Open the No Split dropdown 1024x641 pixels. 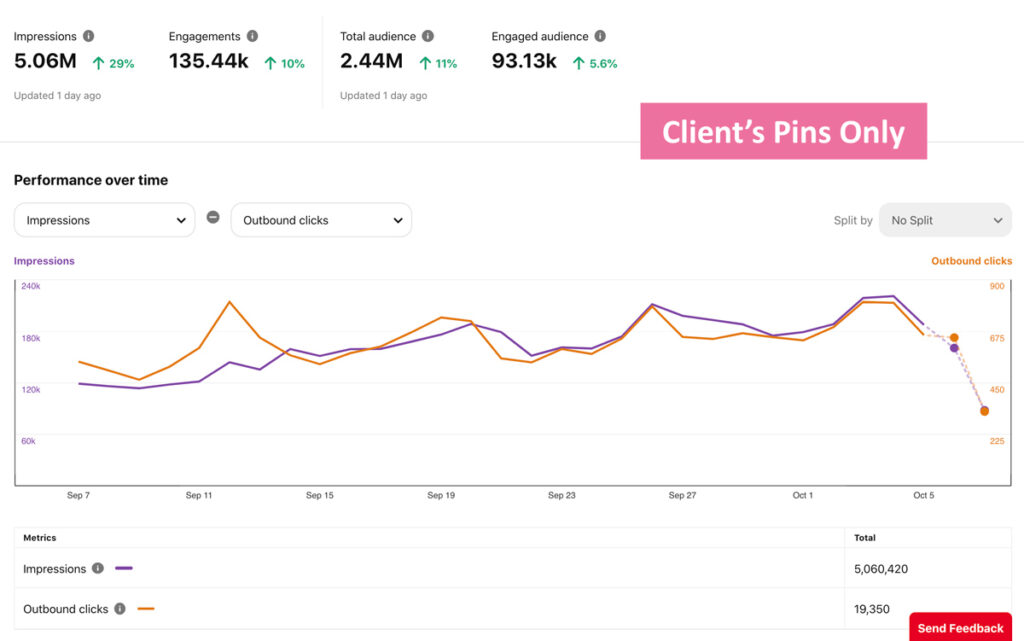(x=945, y=220)
